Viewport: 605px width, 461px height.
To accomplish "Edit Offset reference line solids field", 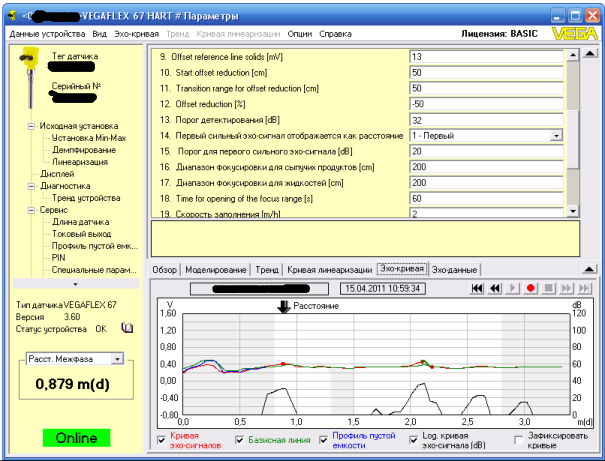I will tap(486, 57).
